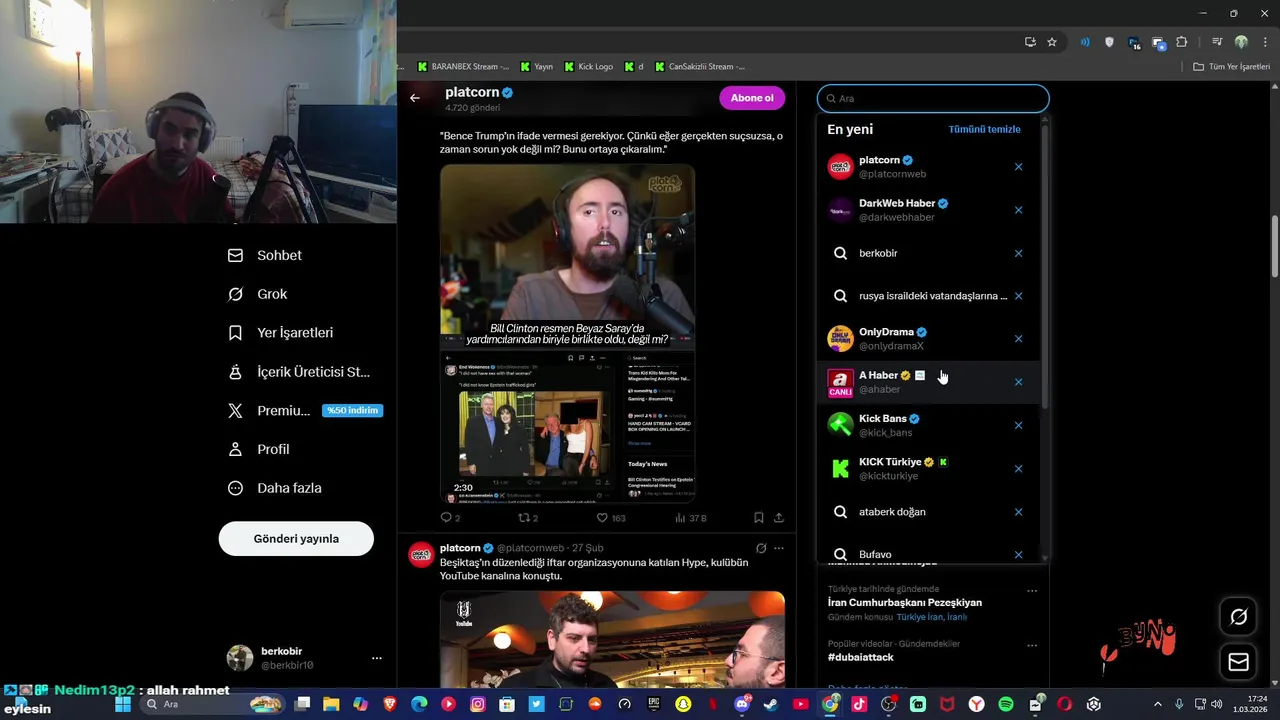
Task: Expand Daha fazla menu in sidebar
Action: point(275,488)
